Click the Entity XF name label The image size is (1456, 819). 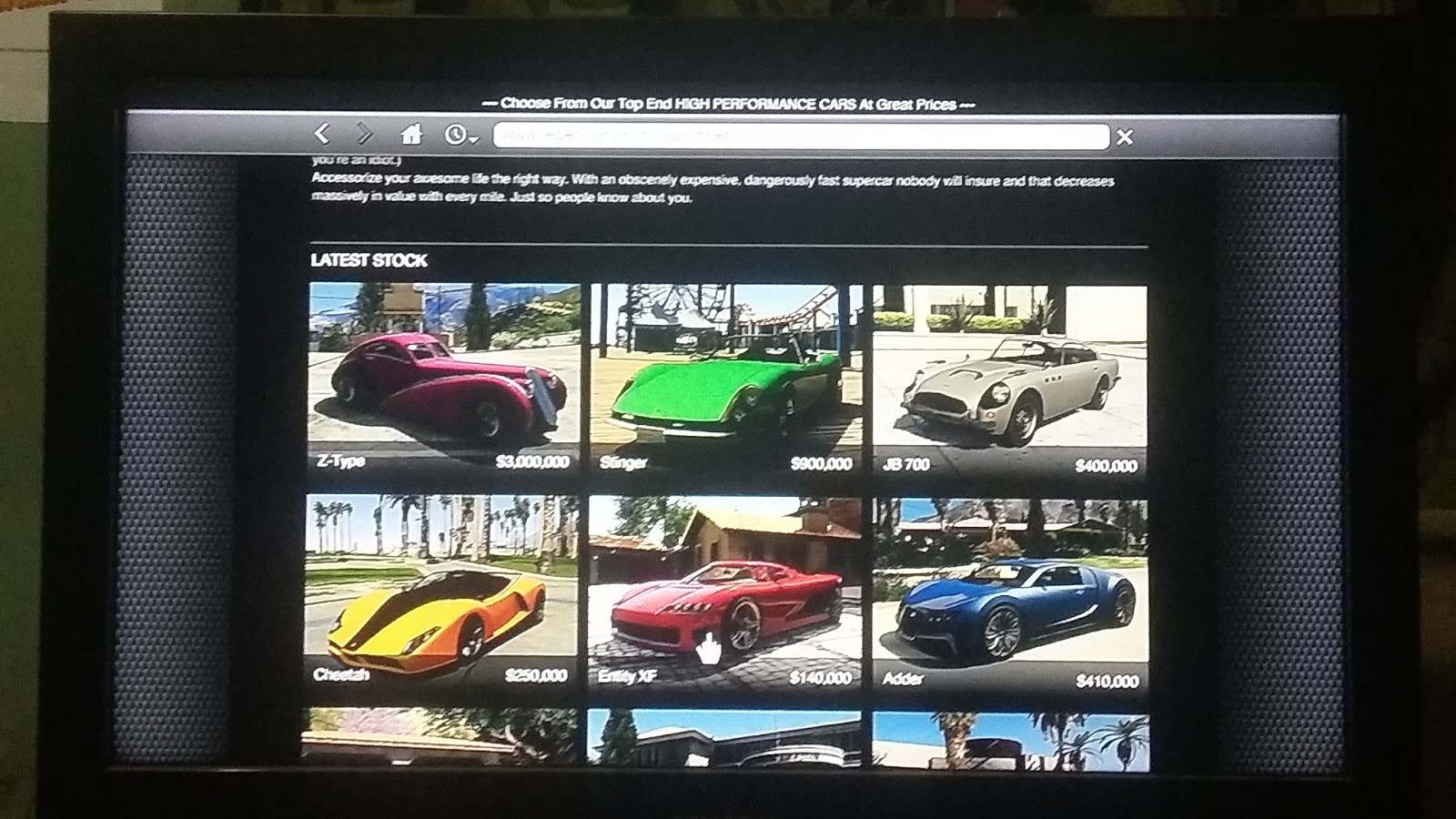pyautogui.click(x=627, y=676)
